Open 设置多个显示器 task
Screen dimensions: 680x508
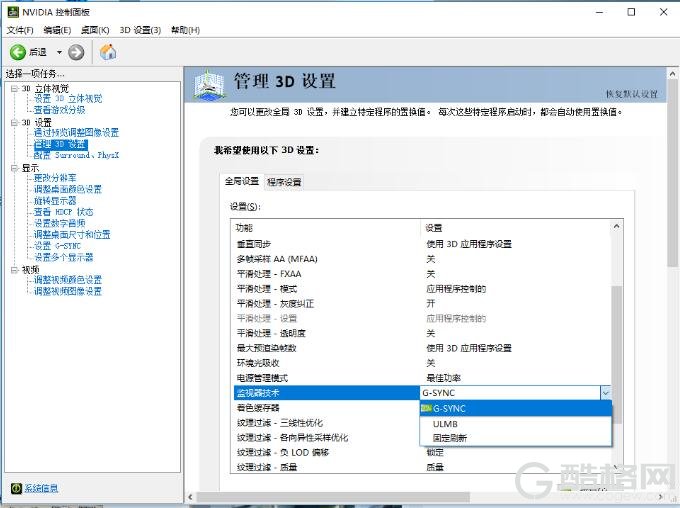point(63,257)
